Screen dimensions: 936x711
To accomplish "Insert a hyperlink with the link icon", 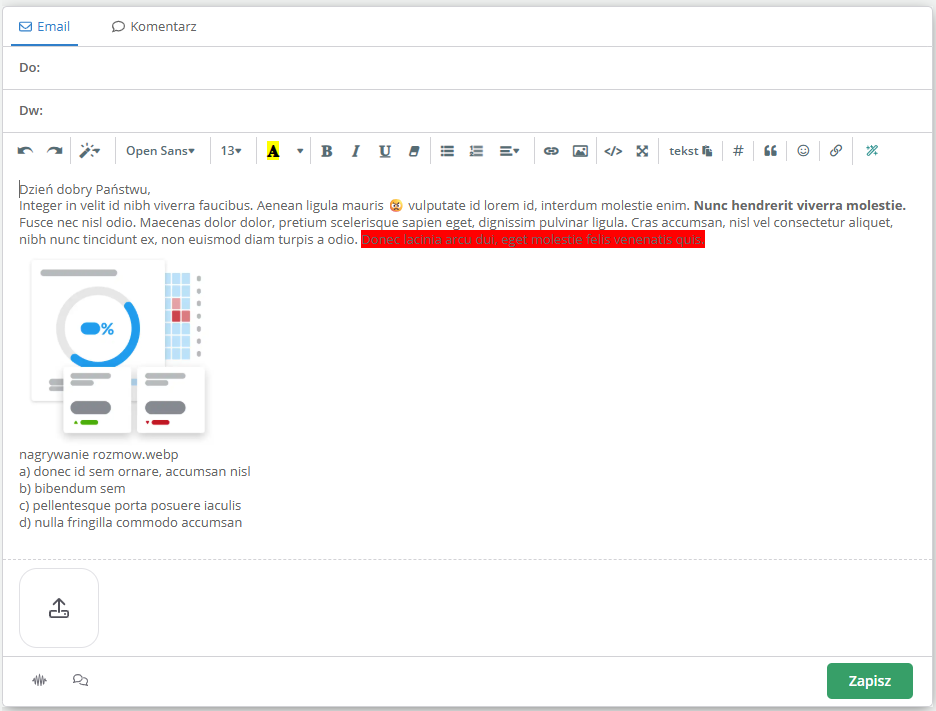I will click(x=551, y=151).
